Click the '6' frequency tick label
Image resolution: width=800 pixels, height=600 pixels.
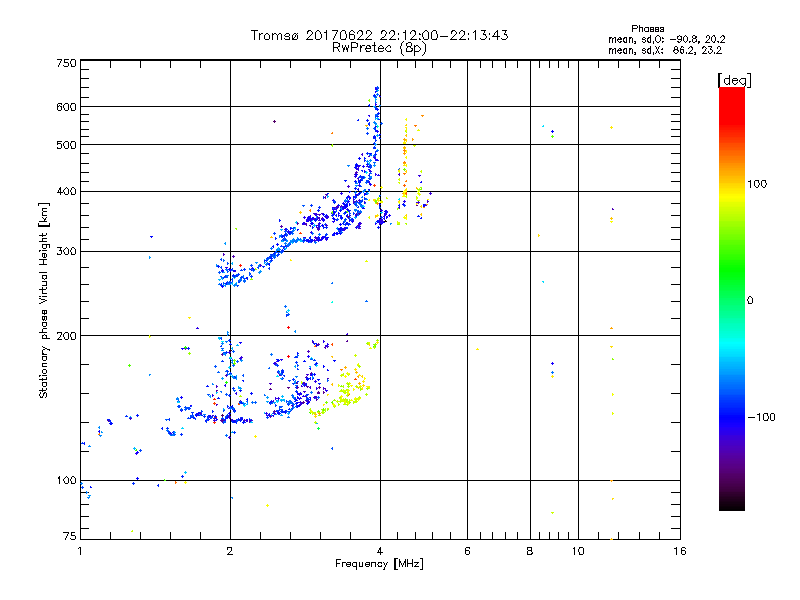(467, 551)
